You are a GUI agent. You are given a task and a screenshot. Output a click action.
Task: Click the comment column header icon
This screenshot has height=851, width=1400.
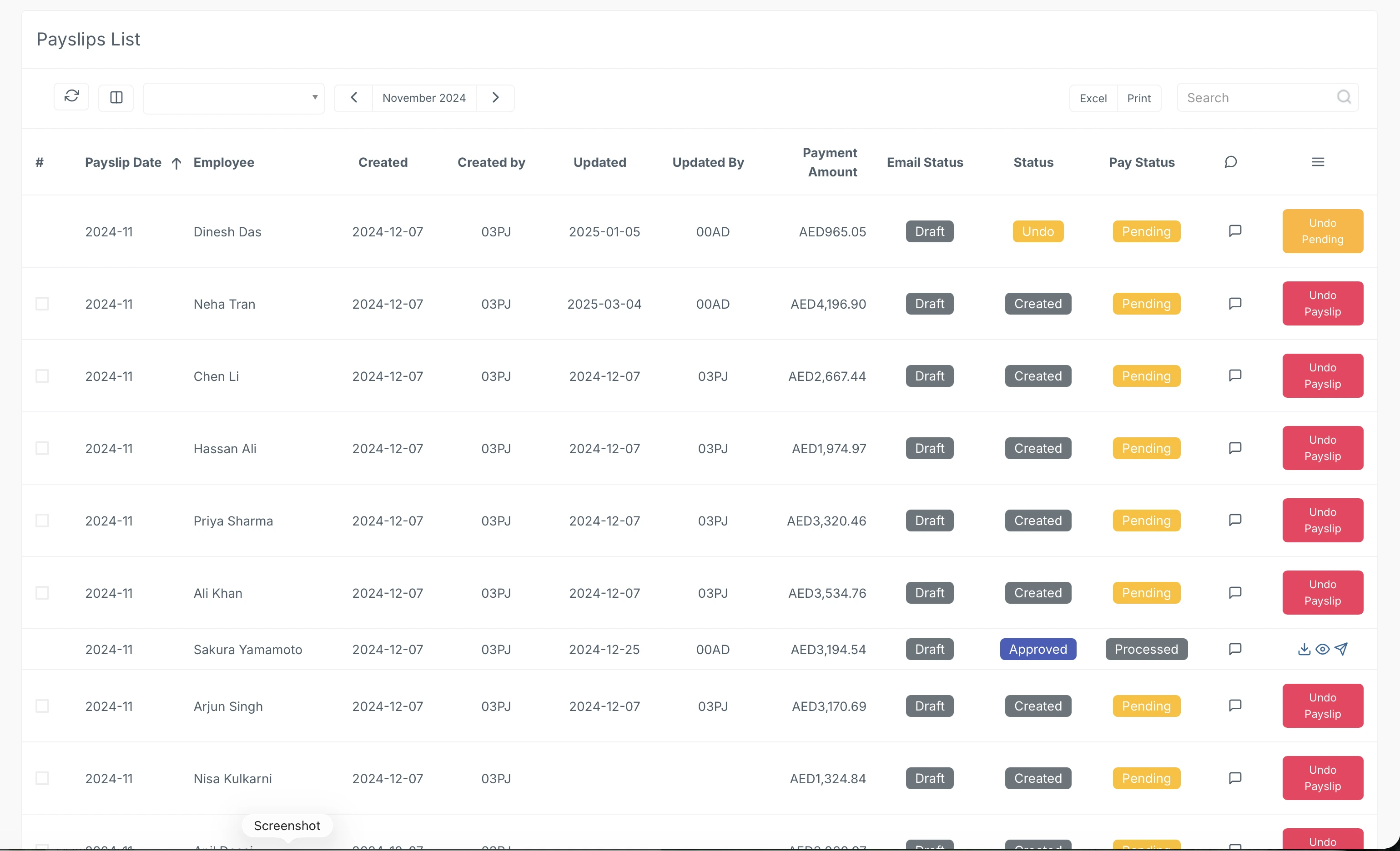(1231, 162)
